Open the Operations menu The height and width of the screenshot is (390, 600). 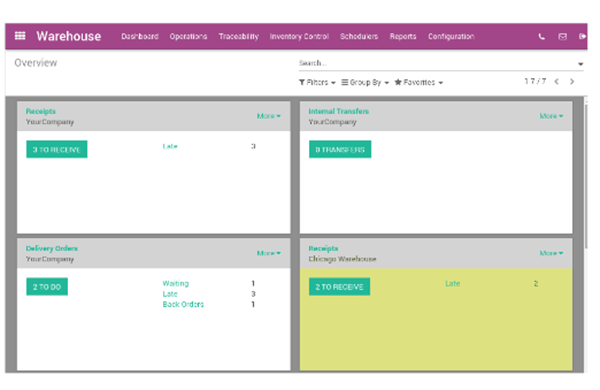[x=188, y=36]
